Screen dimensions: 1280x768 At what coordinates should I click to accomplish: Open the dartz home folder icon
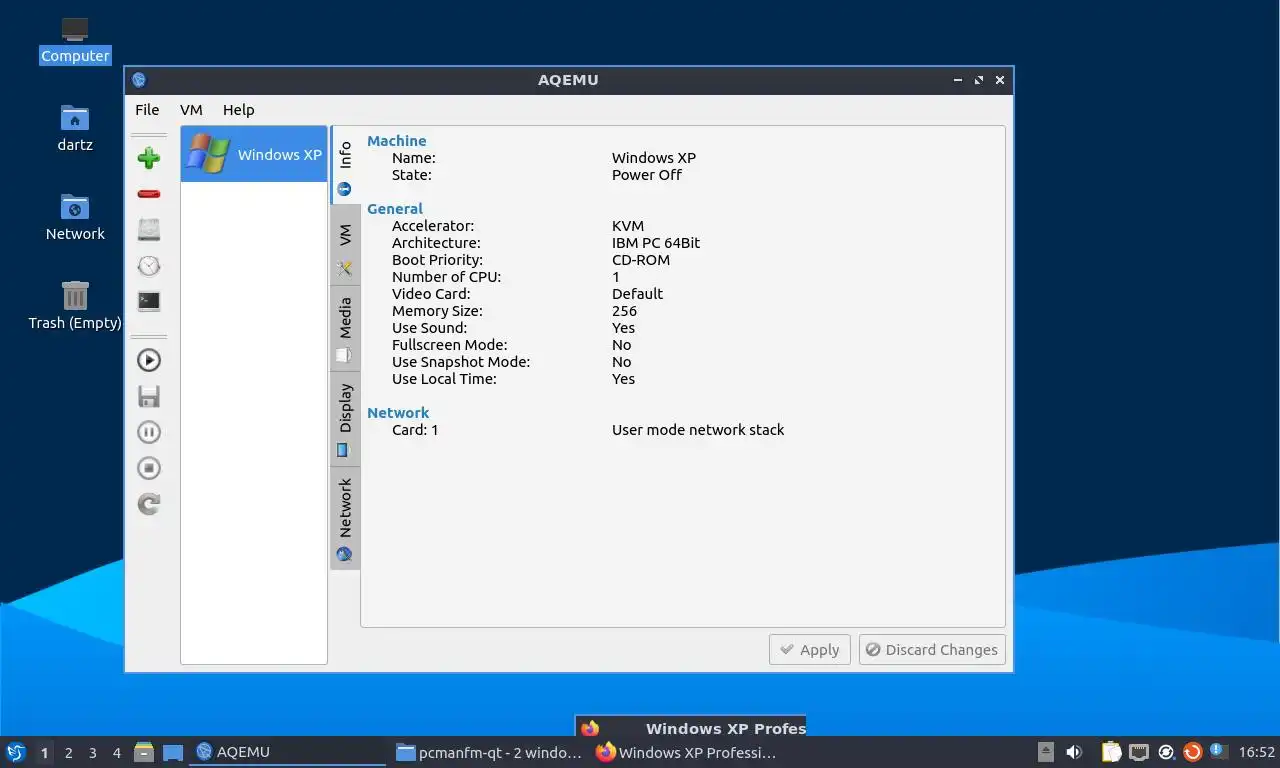tap(75, 128)
